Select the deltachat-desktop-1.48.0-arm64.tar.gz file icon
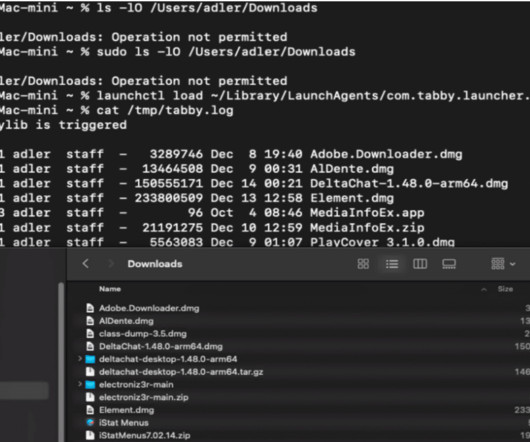This screenshot has height=442, width=530. pyautogui.click(x=90, y=372)
